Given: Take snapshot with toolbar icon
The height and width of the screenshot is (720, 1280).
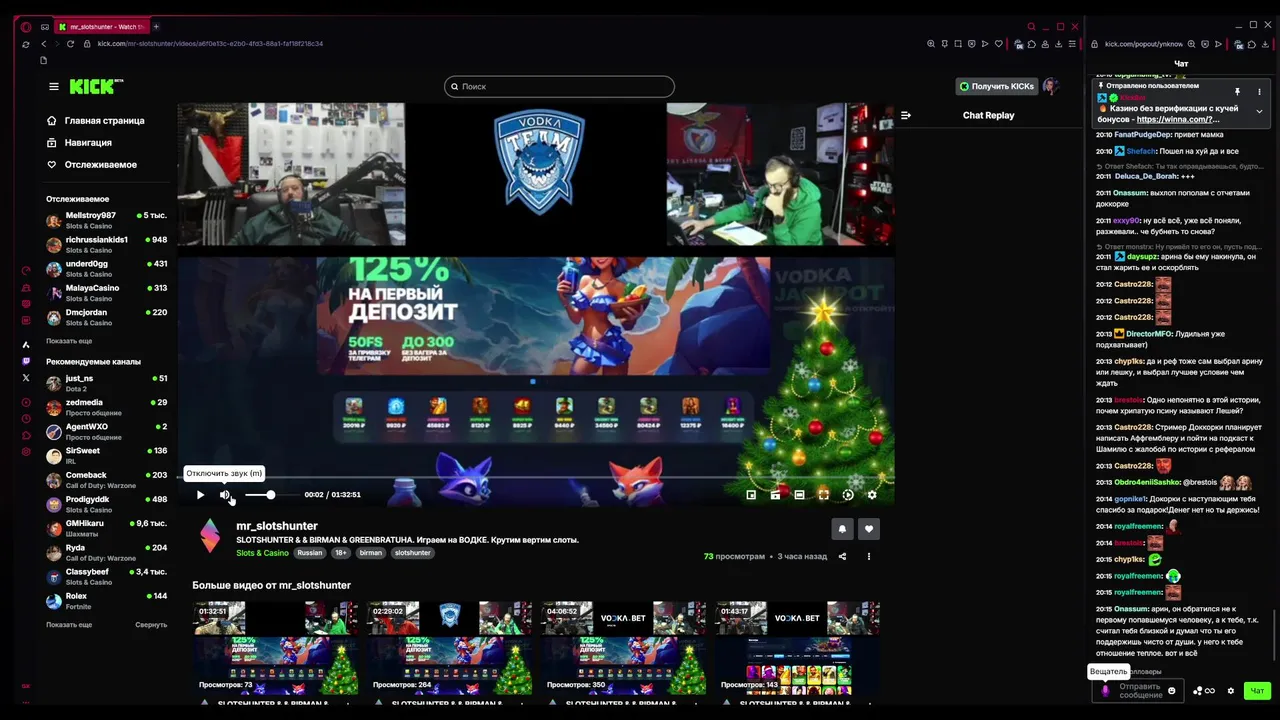Looking at the screenshot, I should click(958, 44).
